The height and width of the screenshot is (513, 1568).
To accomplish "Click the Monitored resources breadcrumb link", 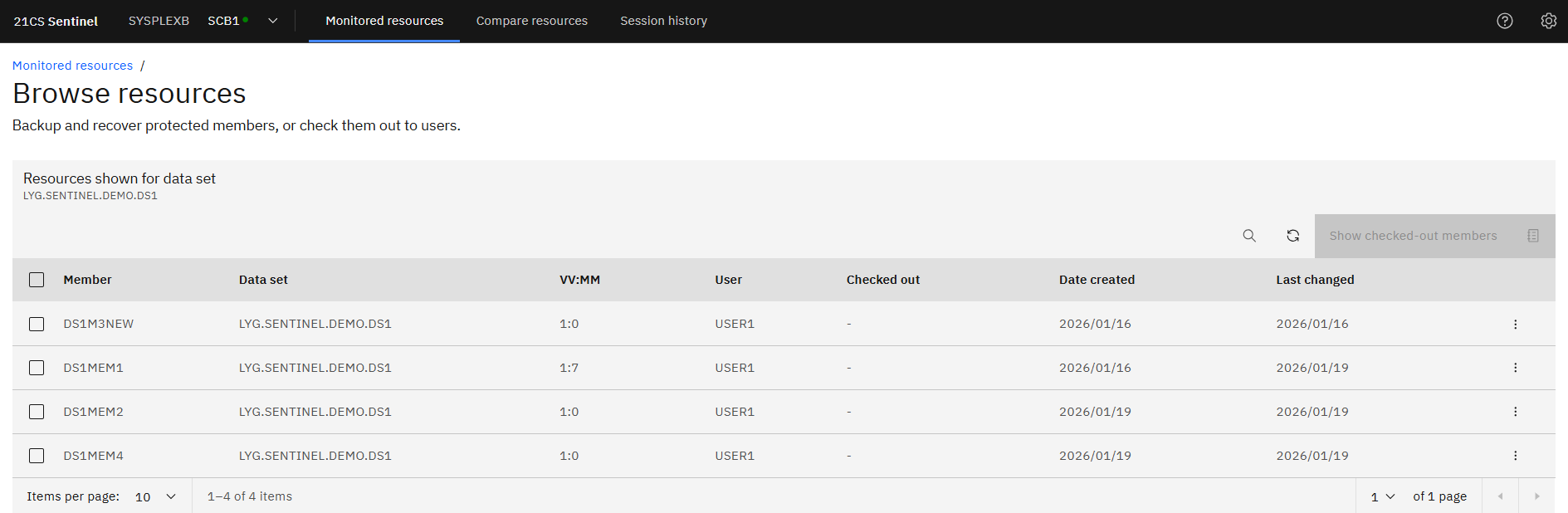I will 72,66.
